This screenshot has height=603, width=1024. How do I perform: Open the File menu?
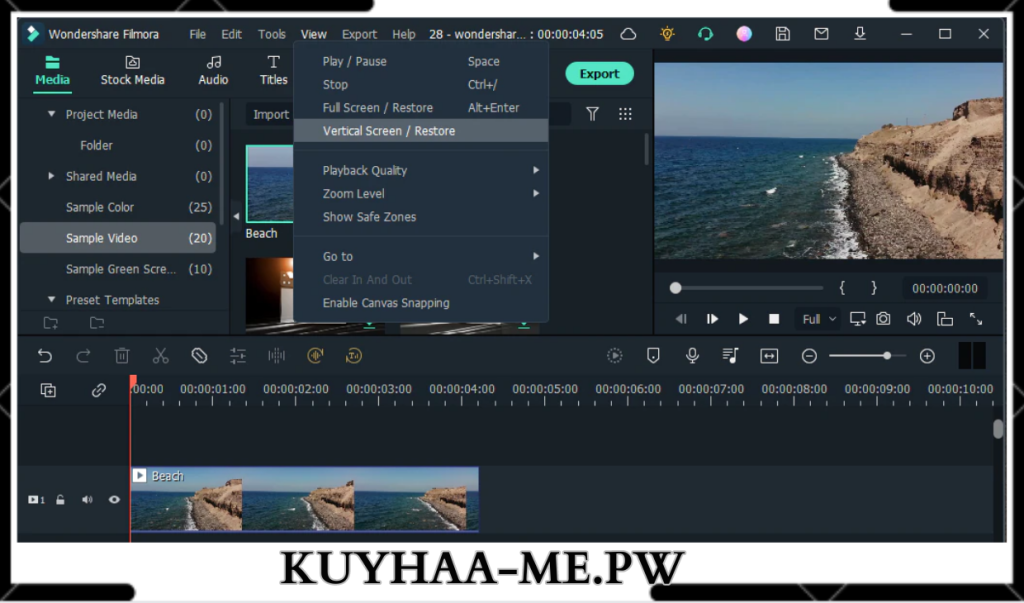197,34
